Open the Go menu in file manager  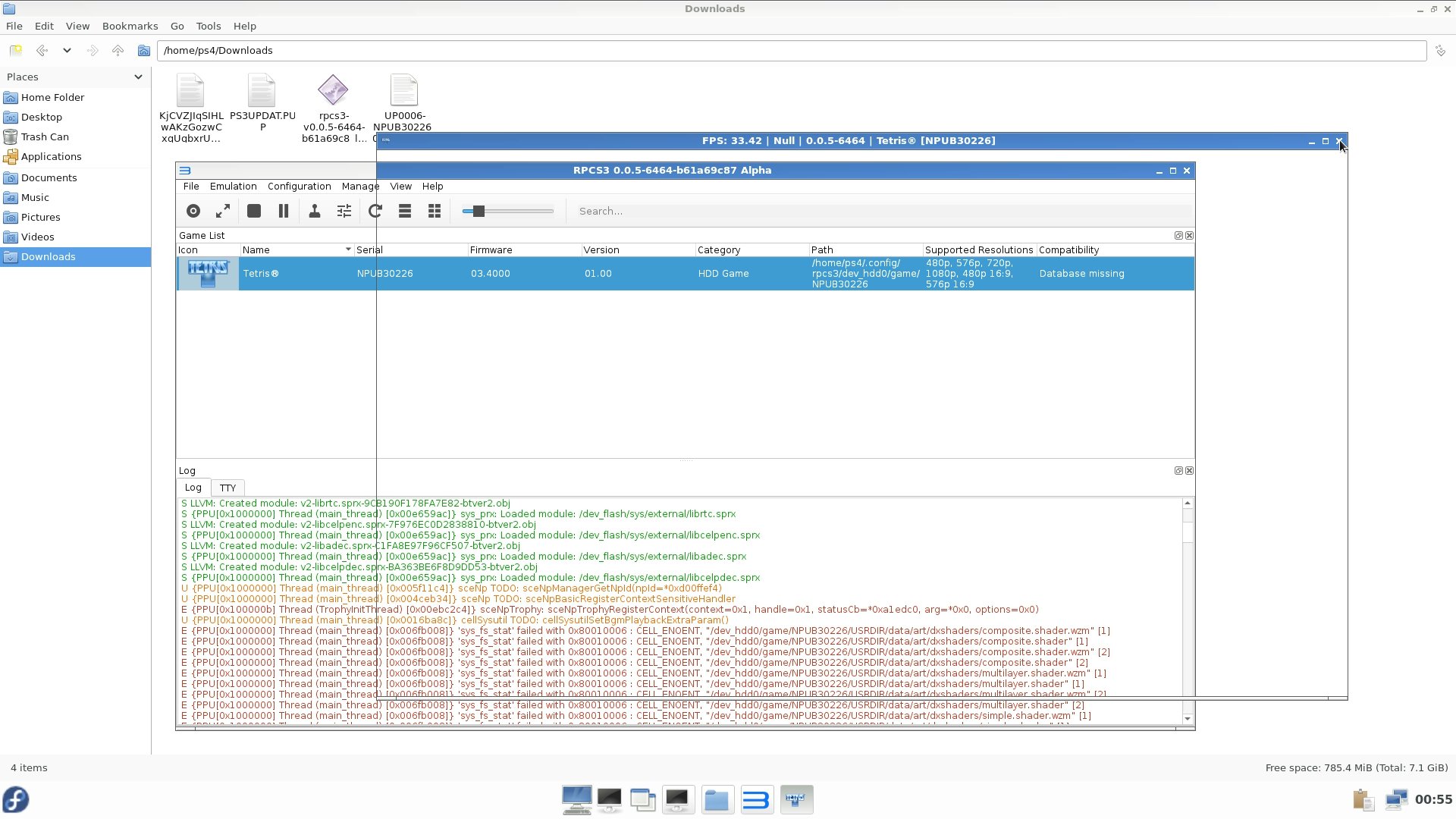tap(177, 27)
